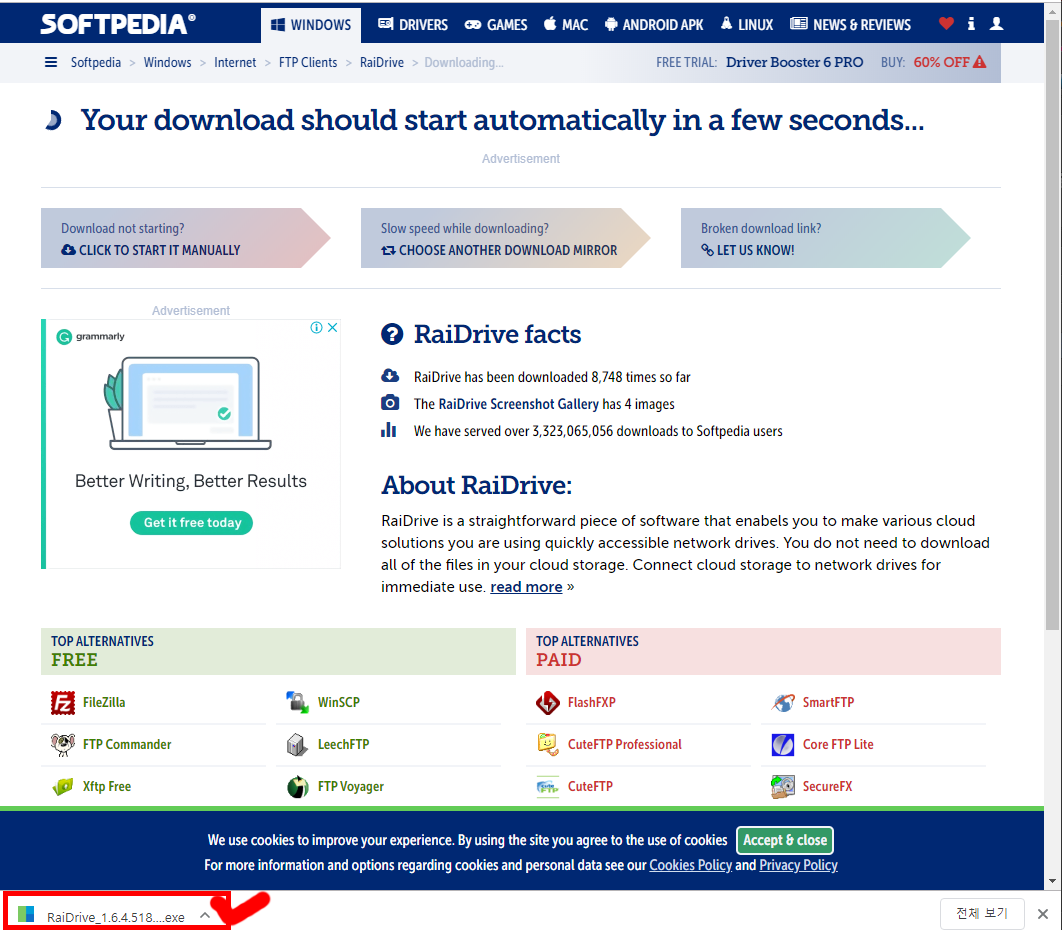Screen dimensions: 1062x930
Task: Open the LeechFTP alternative link
Action: pos(343,744)
